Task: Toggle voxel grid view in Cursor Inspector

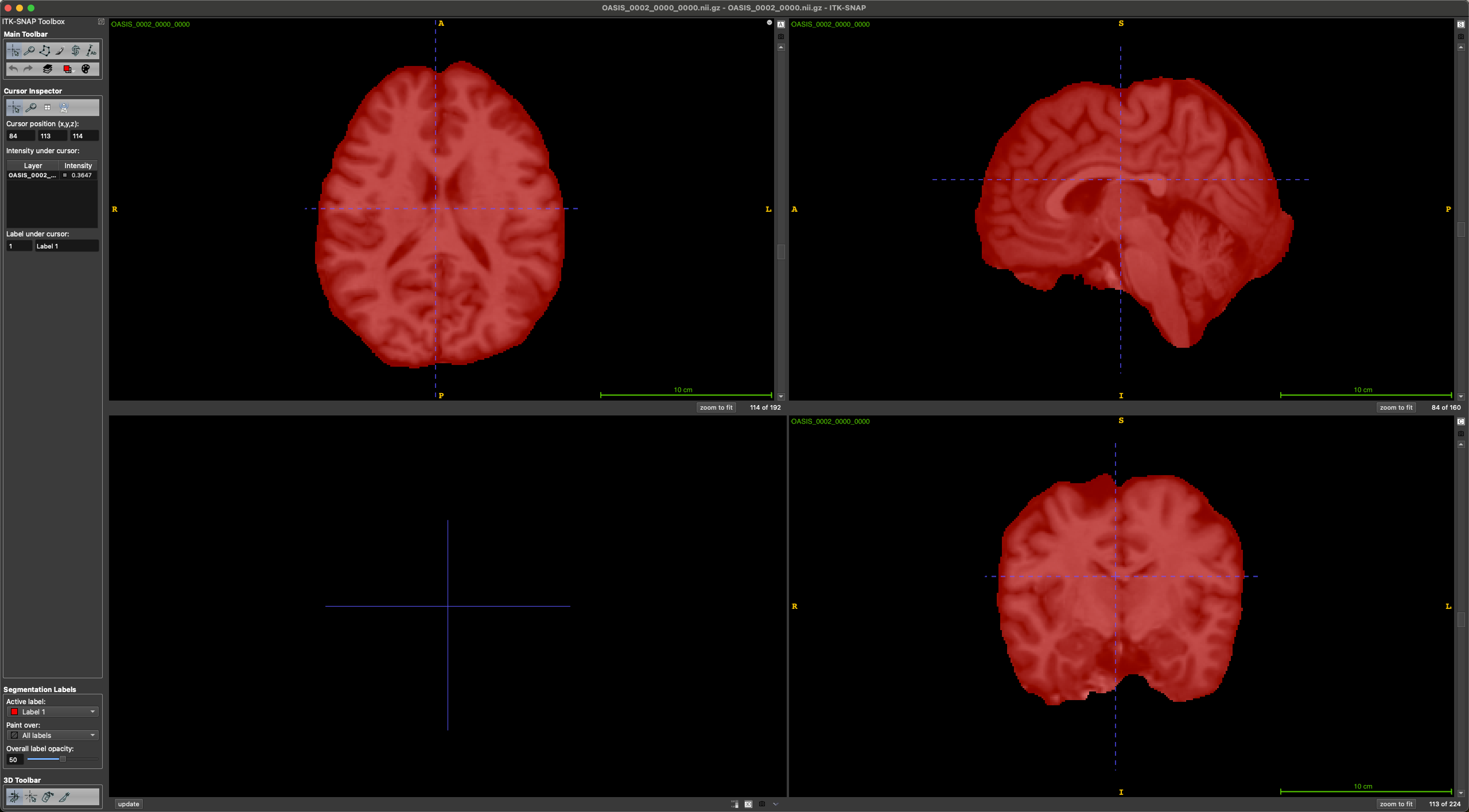Action: pyautogui.click(x=48, y=107)
